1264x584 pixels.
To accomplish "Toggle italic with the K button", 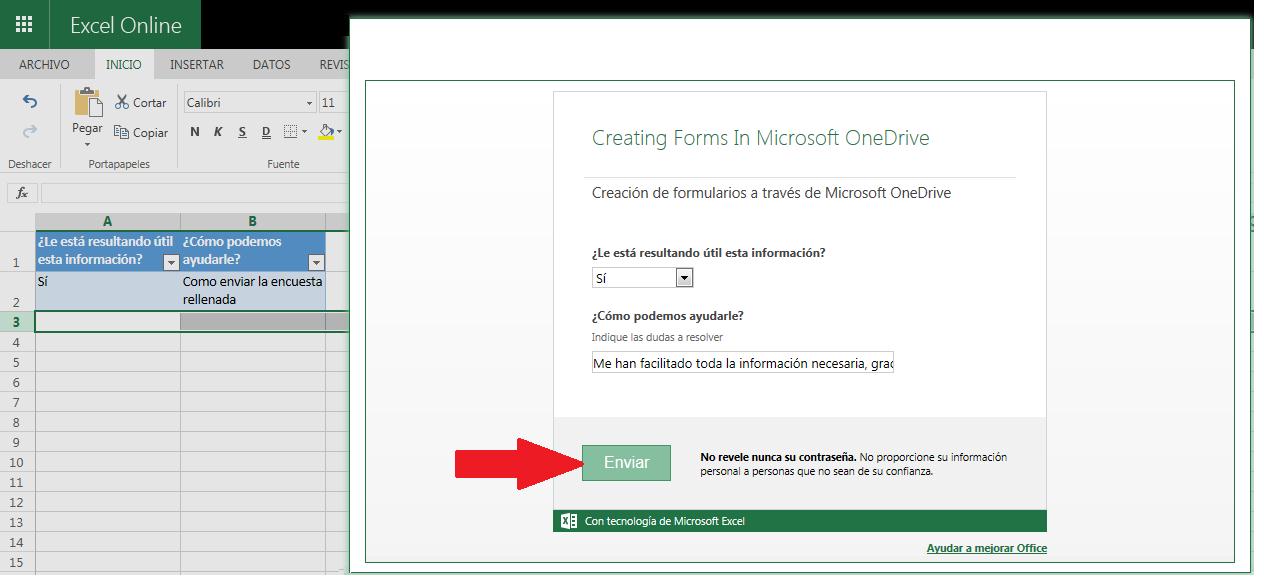I will coord(218,132).
